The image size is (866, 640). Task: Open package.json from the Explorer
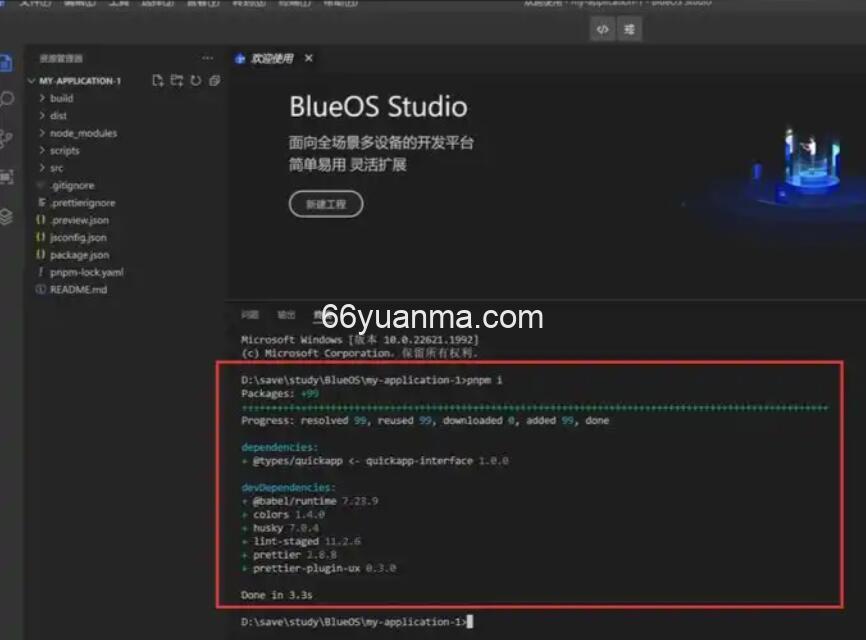(x=78, y=254)
